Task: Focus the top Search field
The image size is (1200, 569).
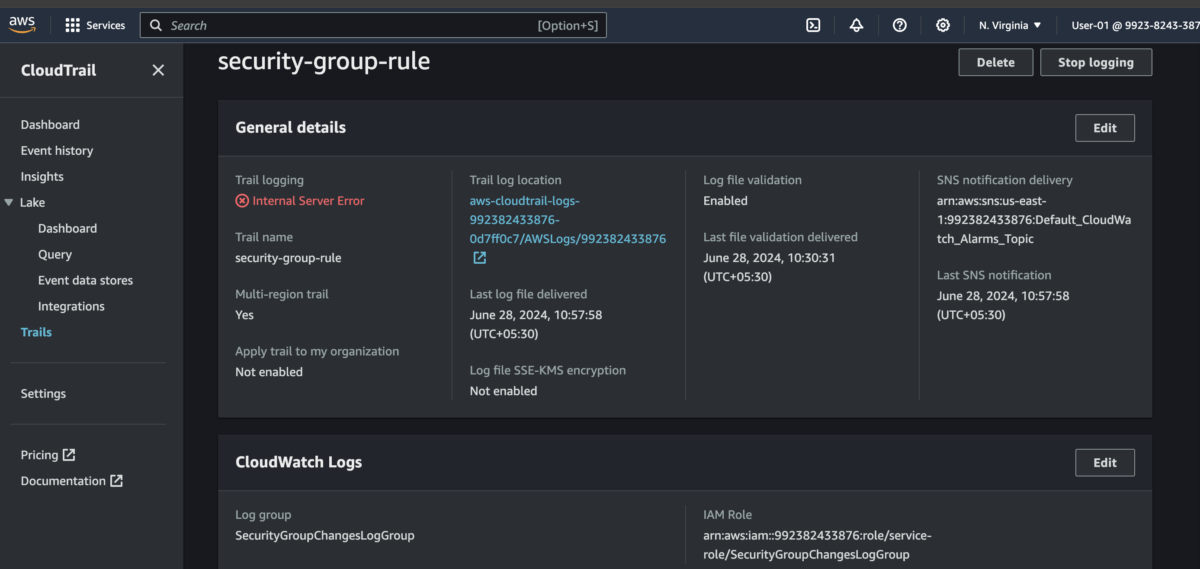Action: pyautogui.click(x=373, y=25)
